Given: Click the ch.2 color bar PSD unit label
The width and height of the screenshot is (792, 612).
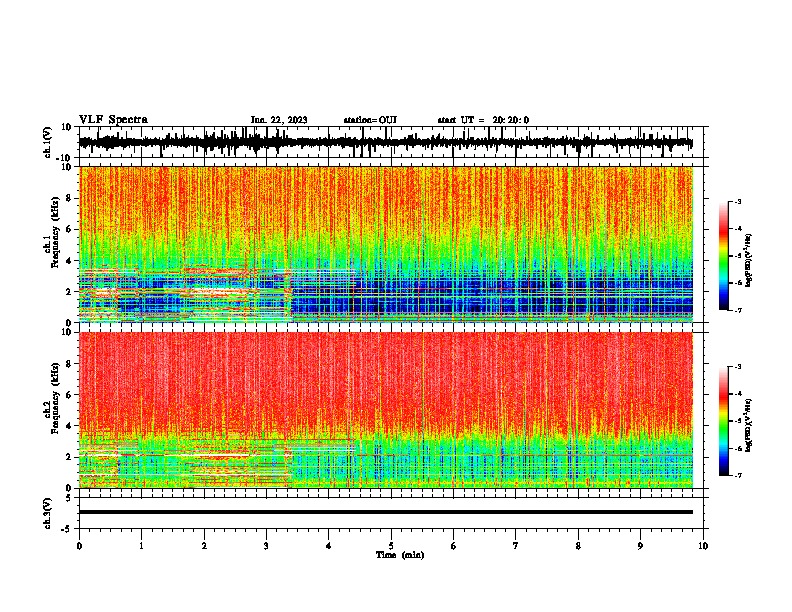Looking at the screenshot, I should pos(749,425).
